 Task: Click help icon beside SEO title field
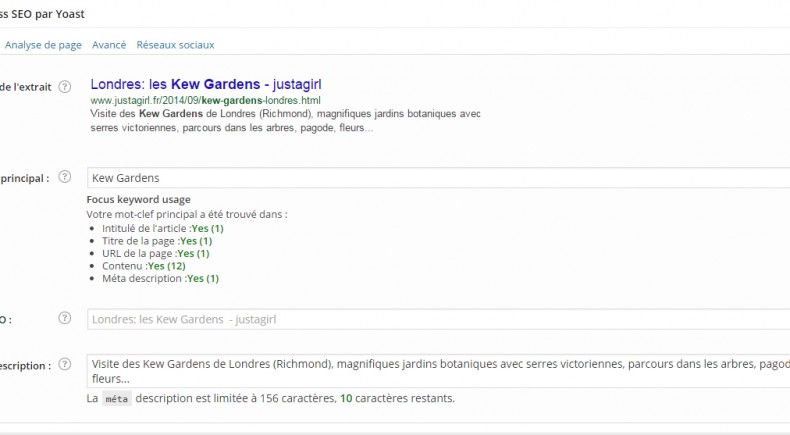coord(64,318)
